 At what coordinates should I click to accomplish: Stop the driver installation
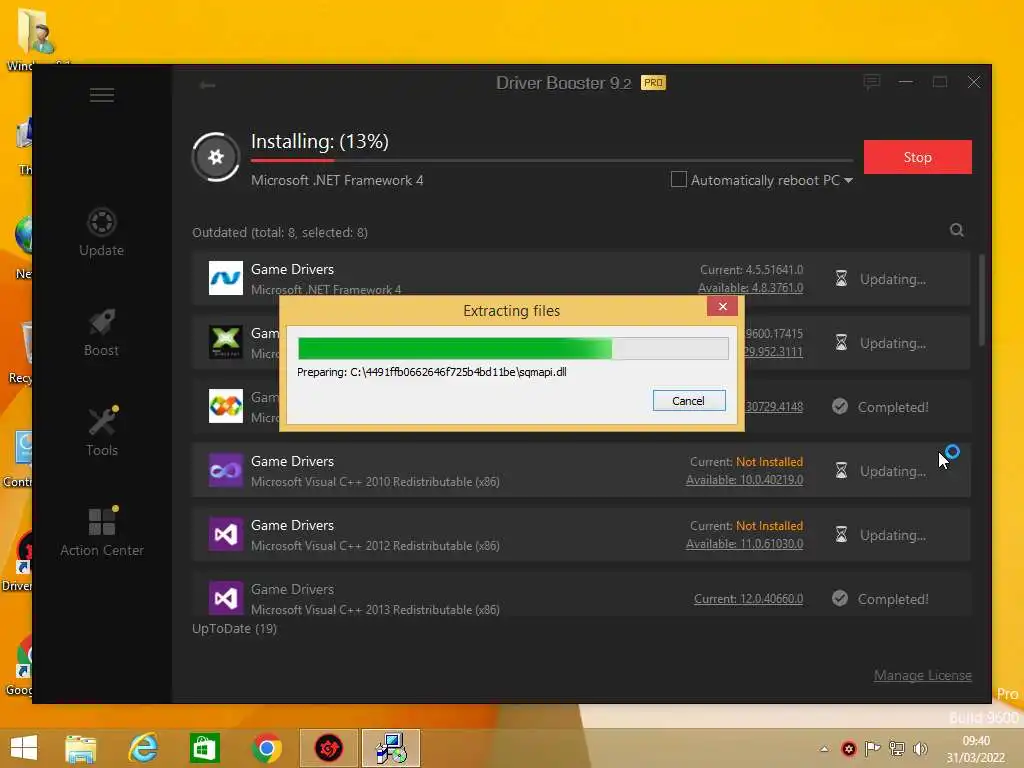918,157
